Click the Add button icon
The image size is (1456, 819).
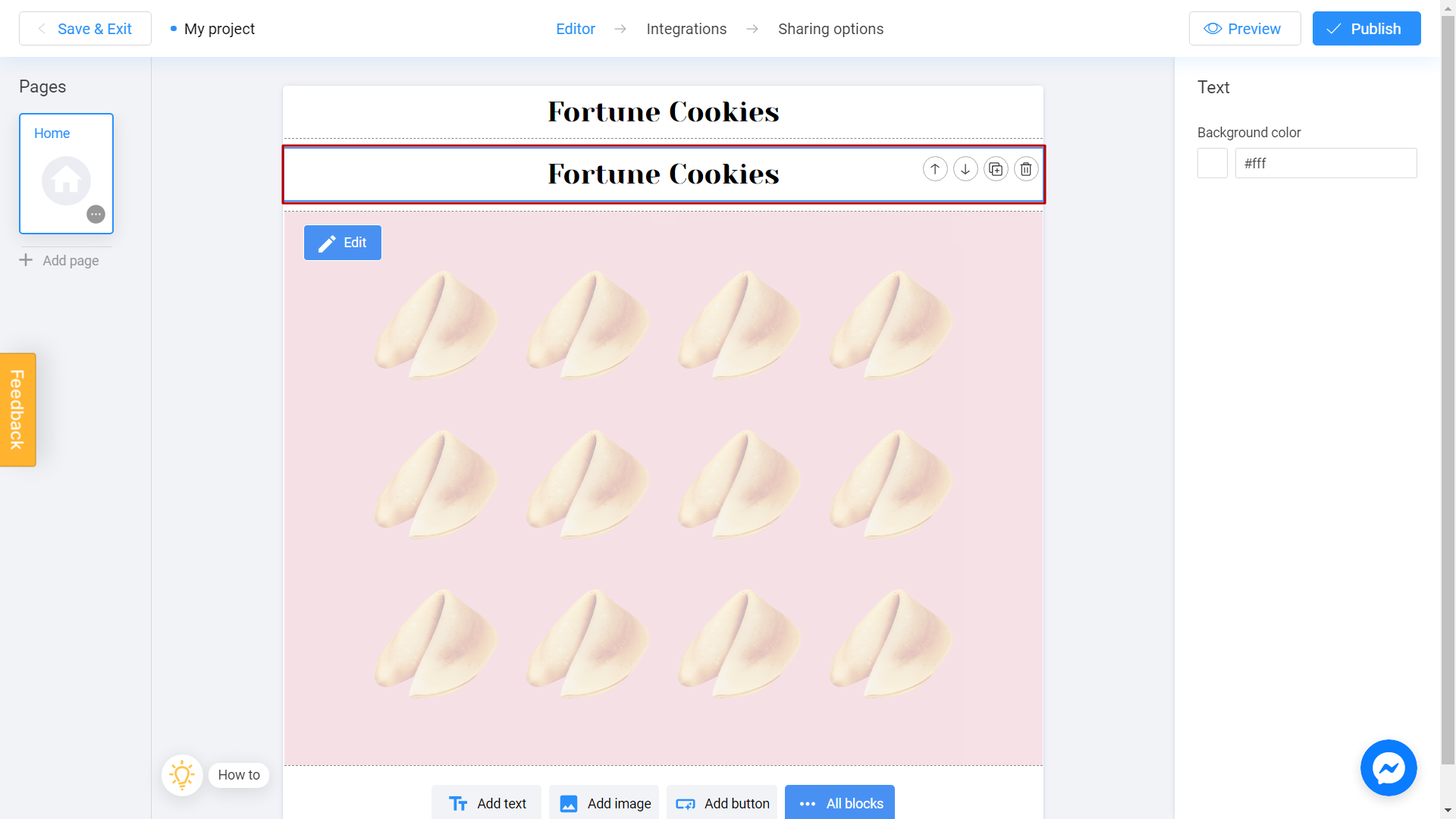[684, 804]
